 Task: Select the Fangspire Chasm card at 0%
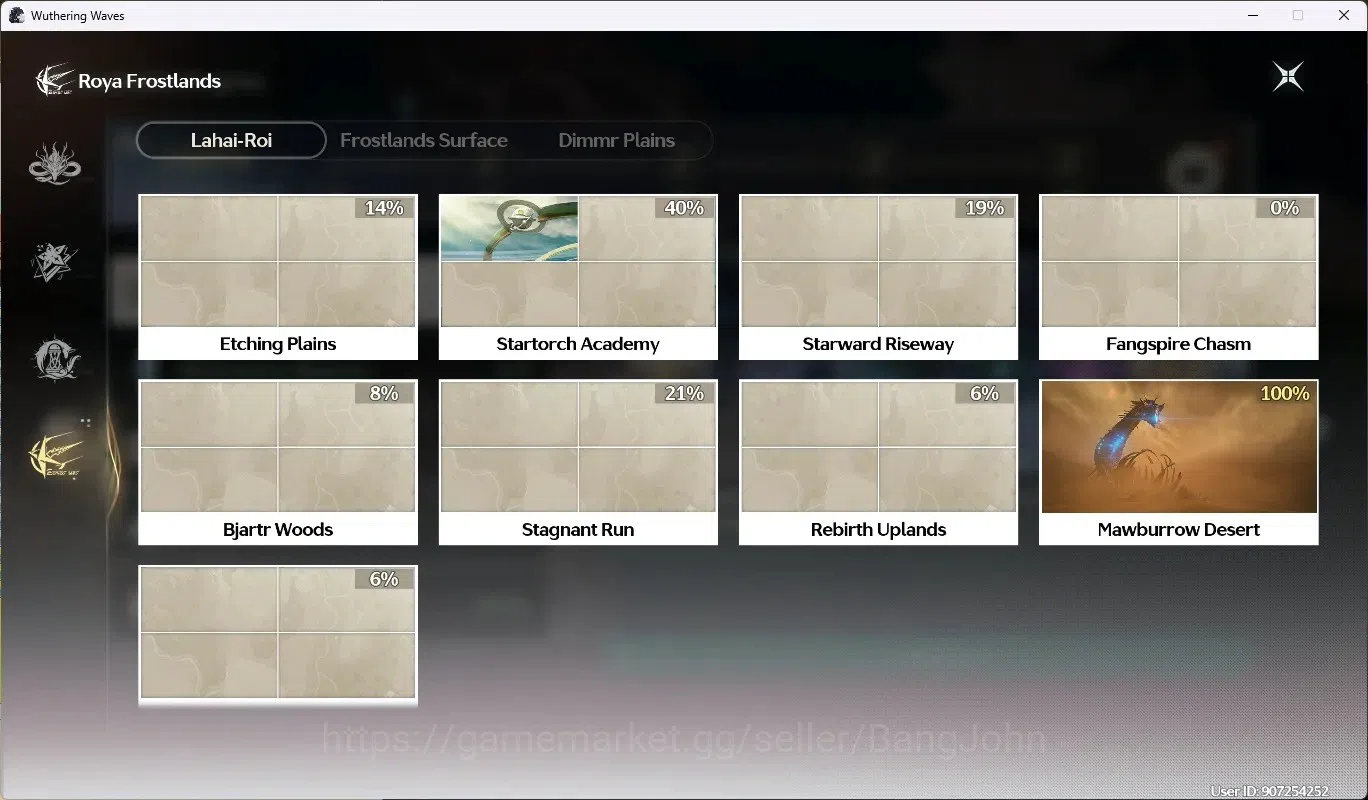coord(1179,277)
